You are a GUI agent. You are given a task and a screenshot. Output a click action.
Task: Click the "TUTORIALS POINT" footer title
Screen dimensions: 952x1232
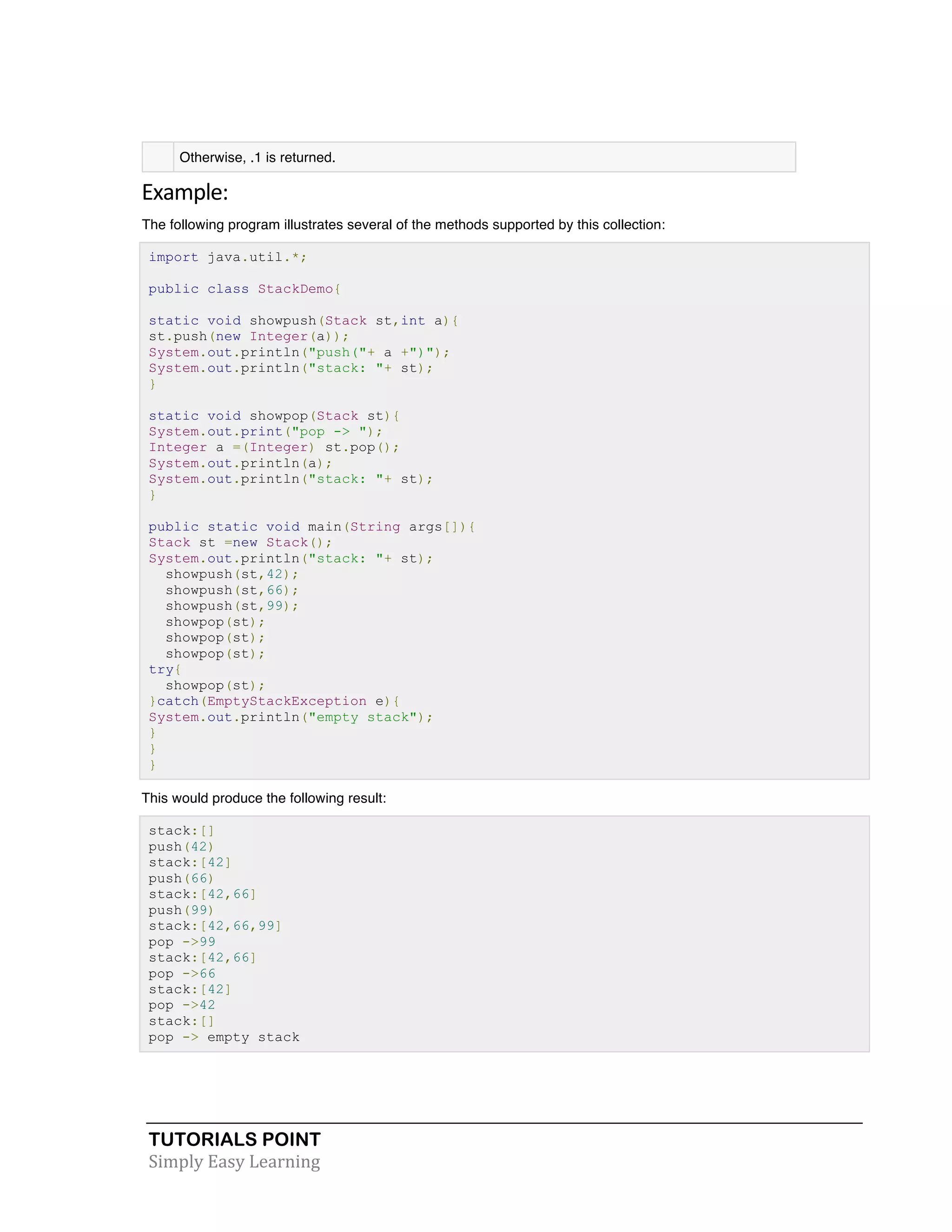coord(235,1139)
